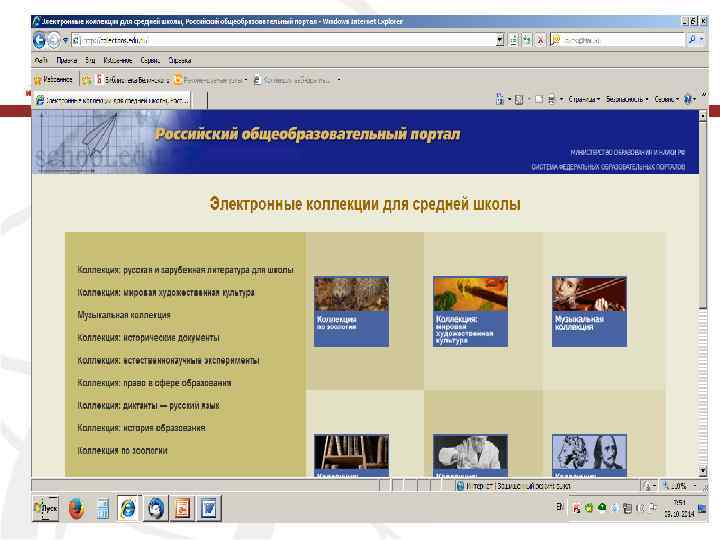Open the calculator icon on the taskbar
Screen dimensions: 720x540
103,509
